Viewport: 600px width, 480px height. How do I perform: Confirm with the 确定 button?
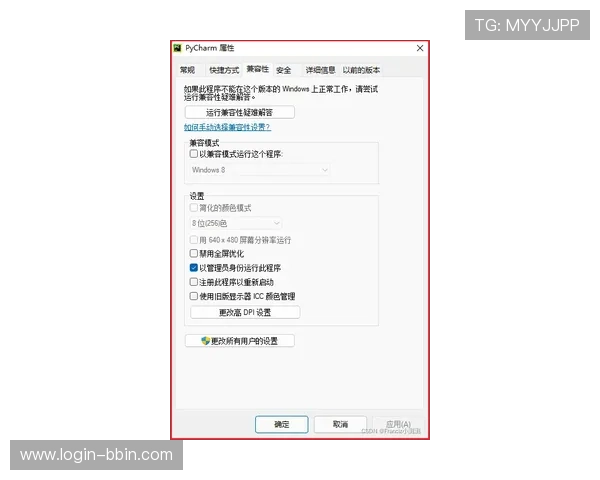tap(282, 424)
